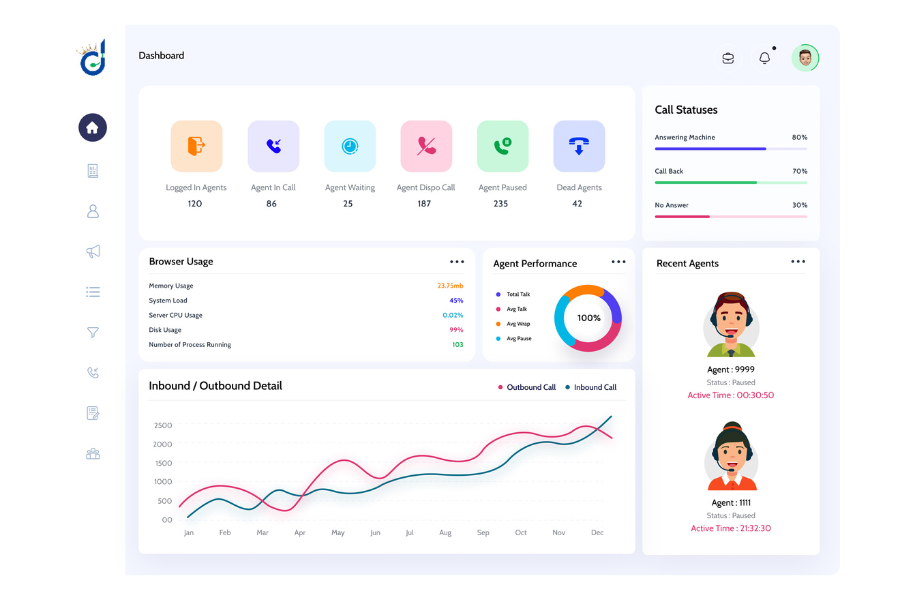This screenshot has width=900, height=600.
Task: Open the Recent Agents options menu
Action: pyautogui.click(x=798, y=262)
